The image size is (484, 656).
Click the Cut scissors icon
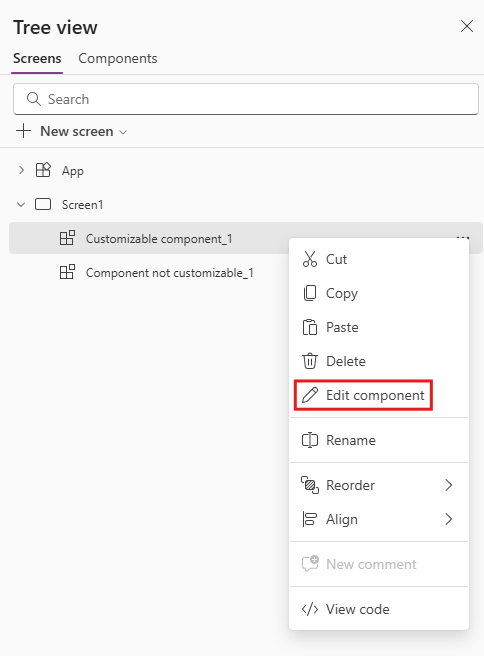pos(310,259)
